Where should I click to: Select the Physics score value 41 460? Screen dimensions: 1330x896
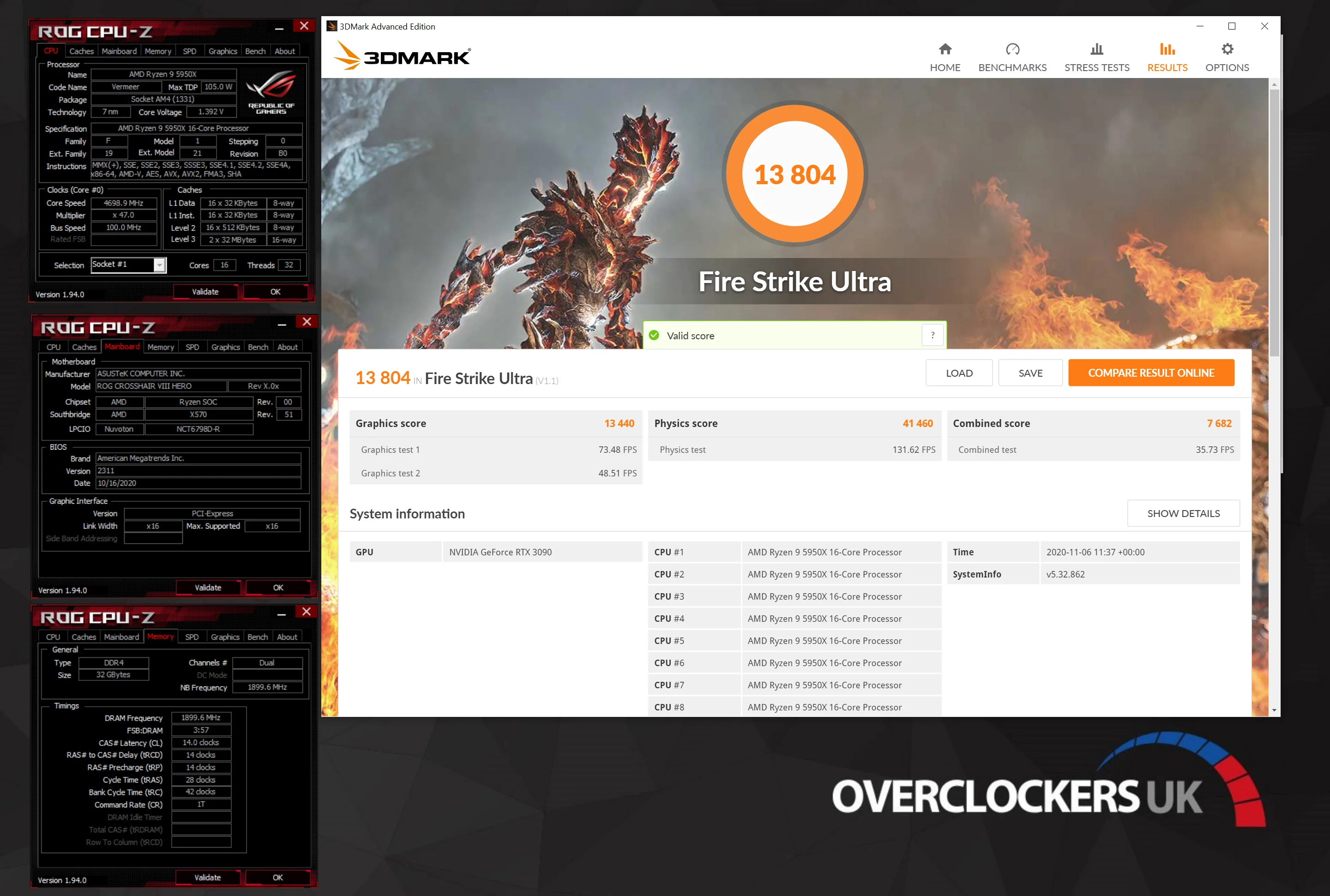tap(917, 423)
